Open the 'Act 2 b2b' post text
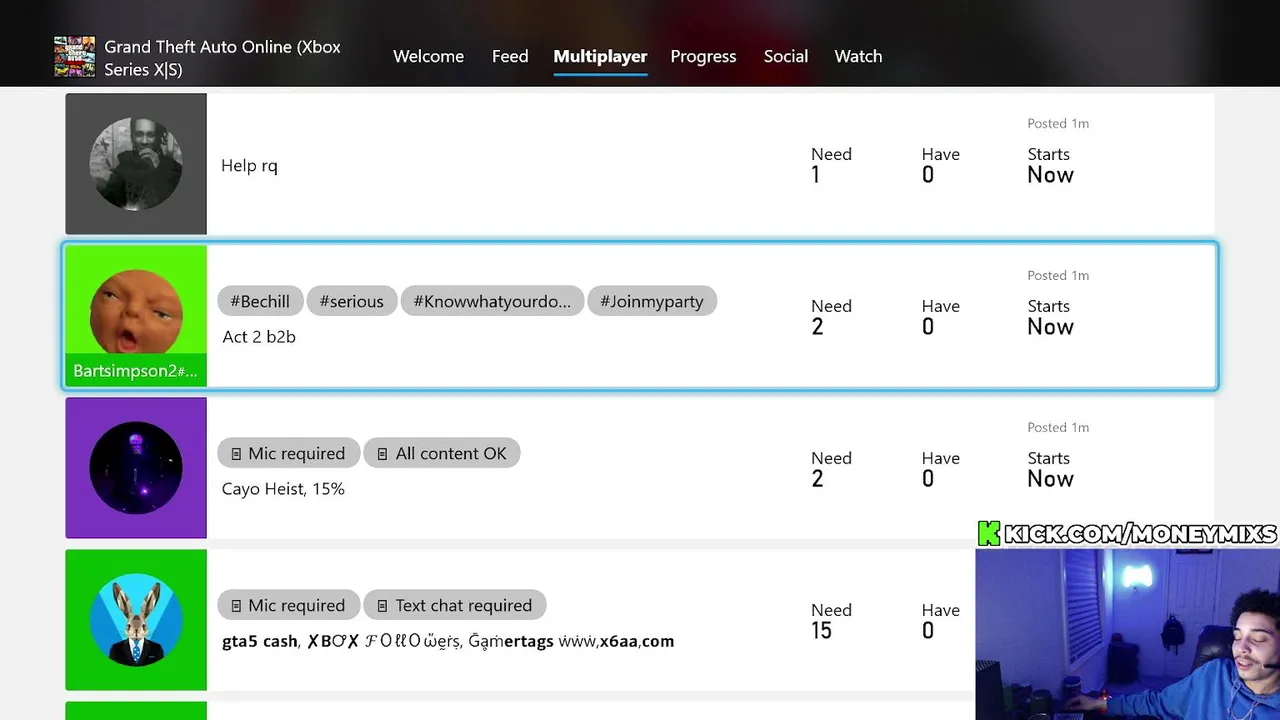1280x720 pixels. [x=259, y=337]
